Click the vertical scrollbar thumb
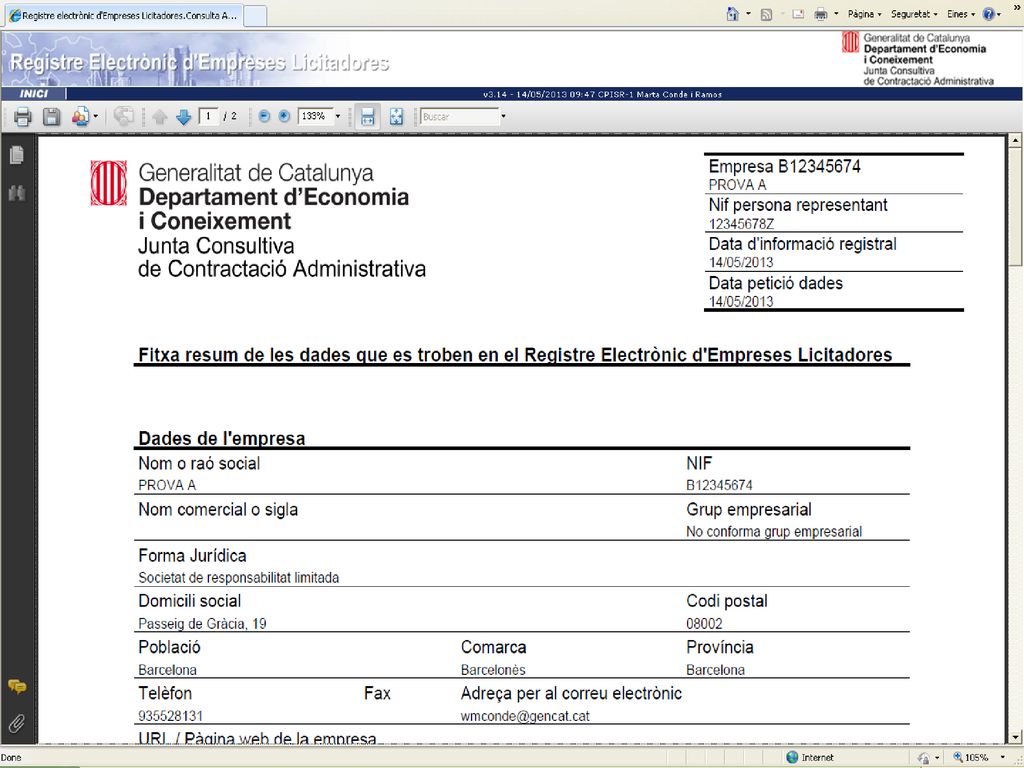This screenshot has width=1024, height=768. tap(1015, 206)
